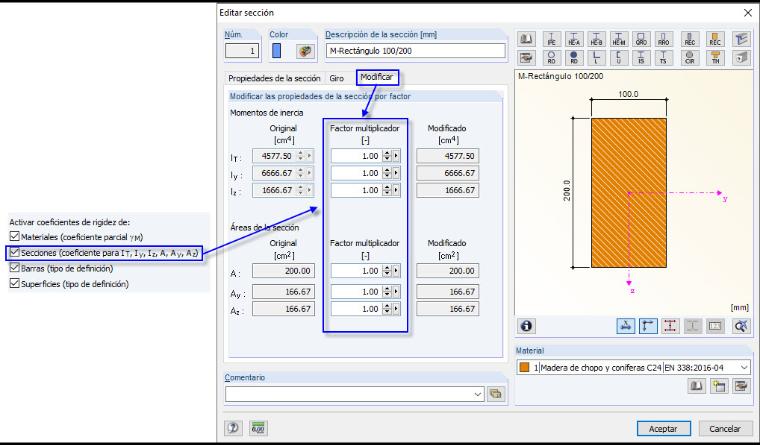Screen dimensions: 760x445
Task: Toggle Barras tipo de definición checkbox
Action: pyautogui.click(x=15, y=268)
